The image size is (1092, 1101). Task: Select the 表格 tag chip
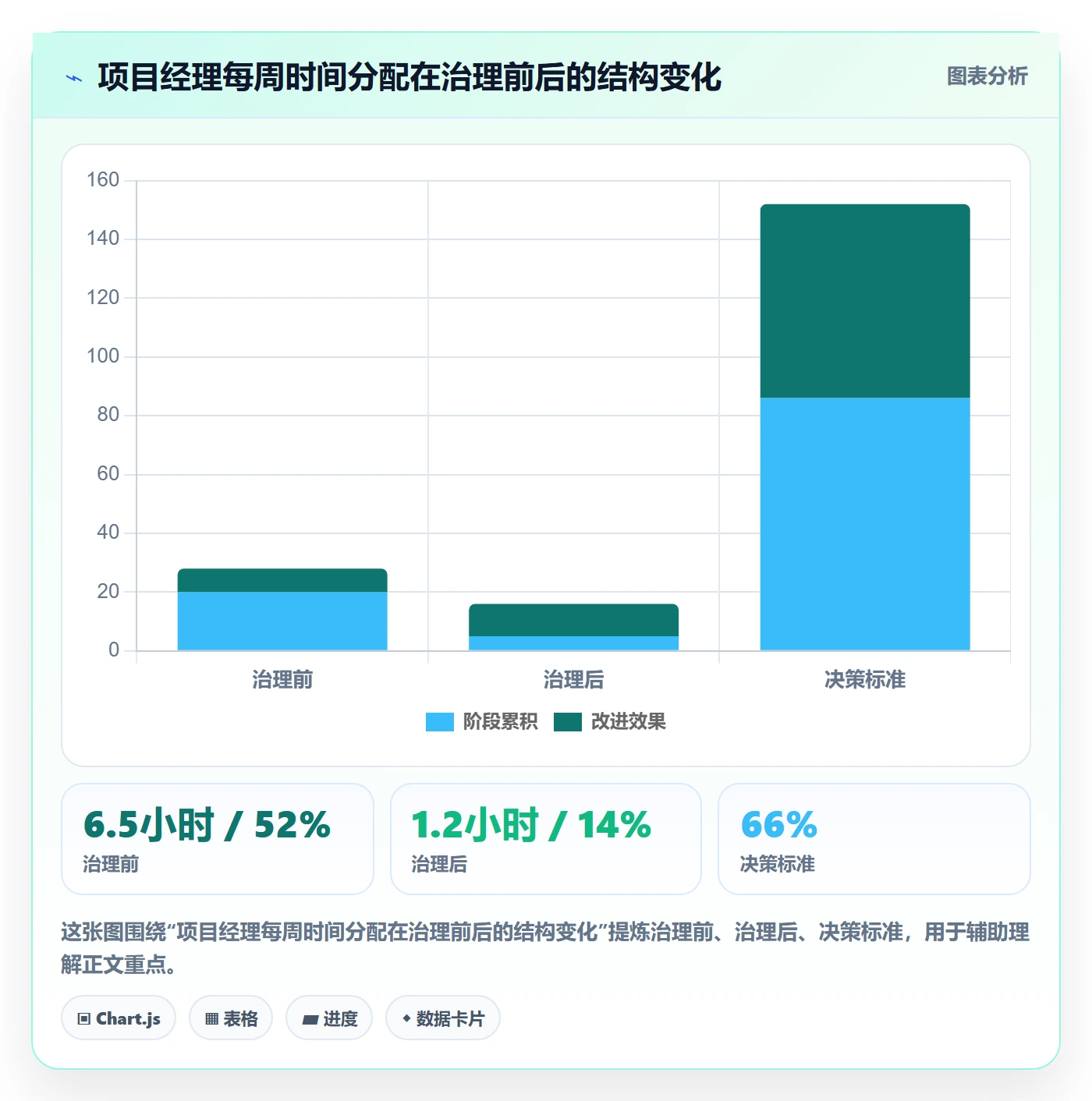(231, 1018)
